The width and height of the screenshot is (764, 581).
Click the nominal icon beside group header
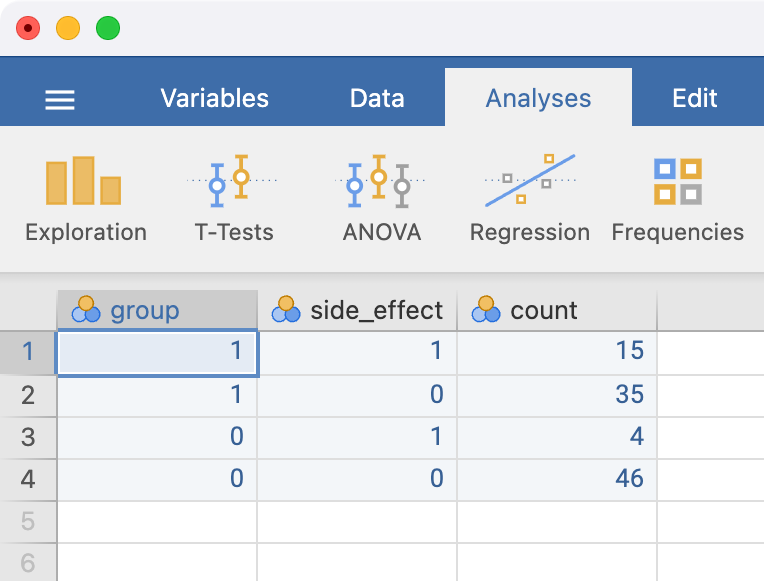86,310
